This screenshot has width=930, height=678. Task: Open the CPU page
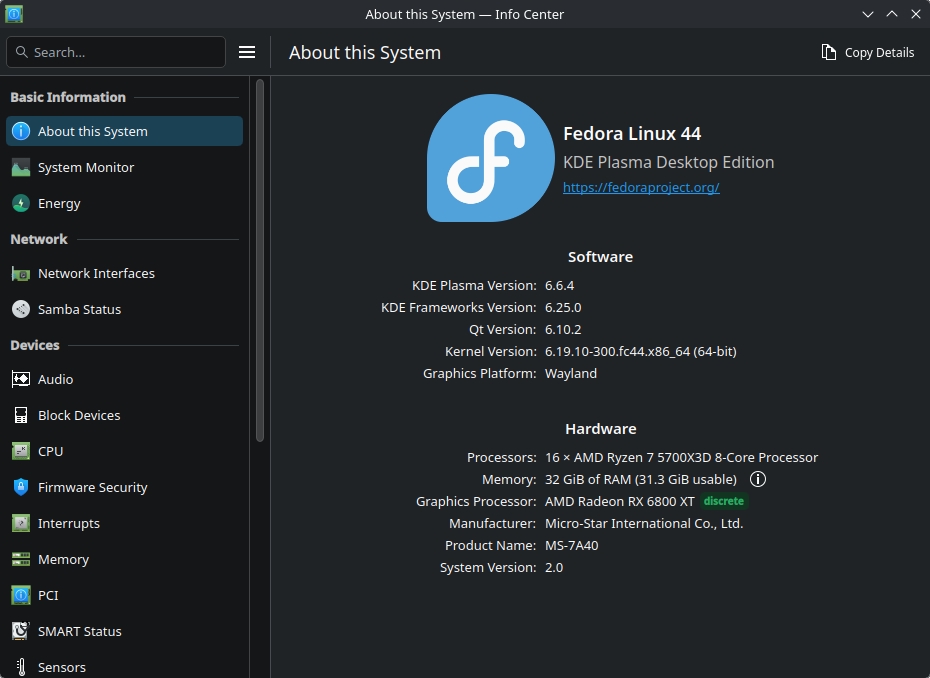pyautogui.click(x=125, y=451)
